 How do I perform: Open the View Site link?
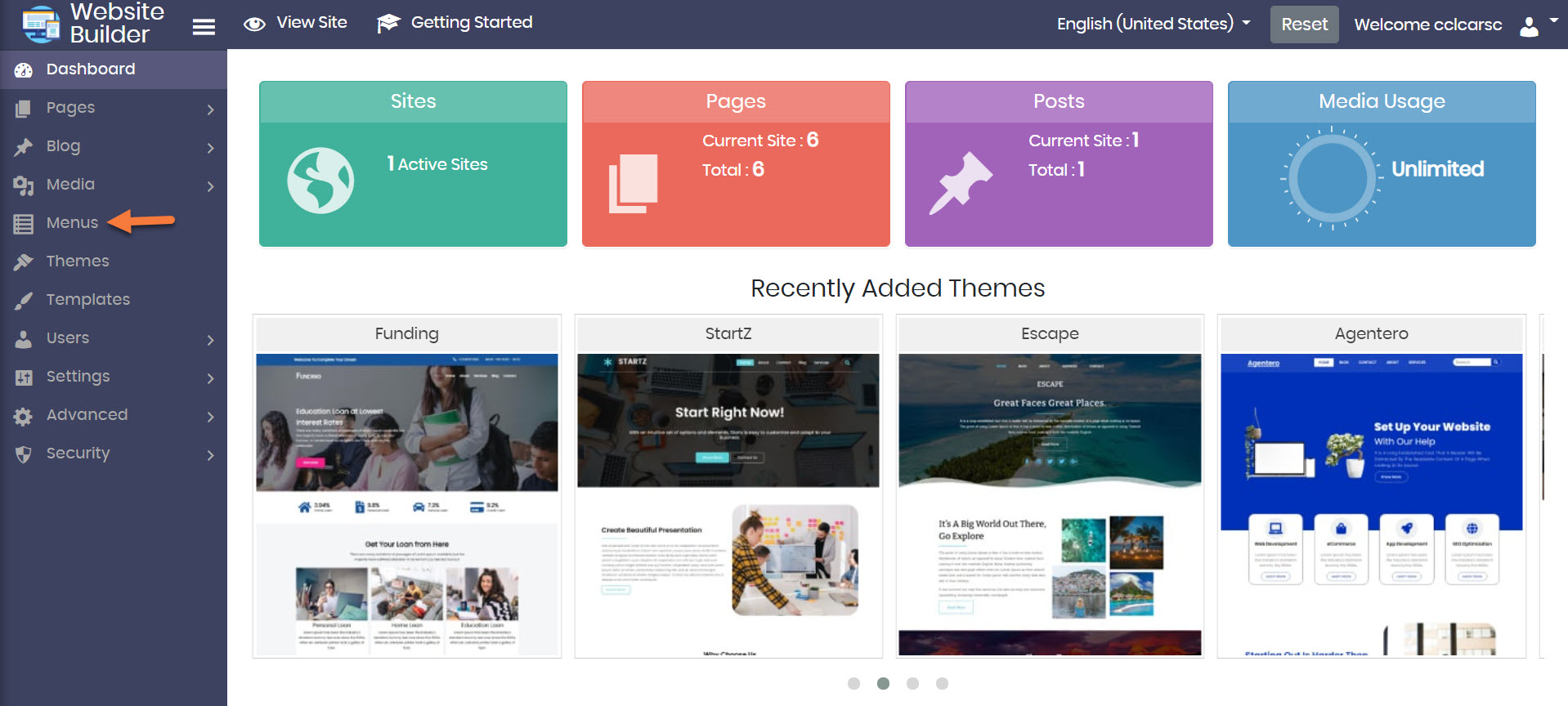296,23
